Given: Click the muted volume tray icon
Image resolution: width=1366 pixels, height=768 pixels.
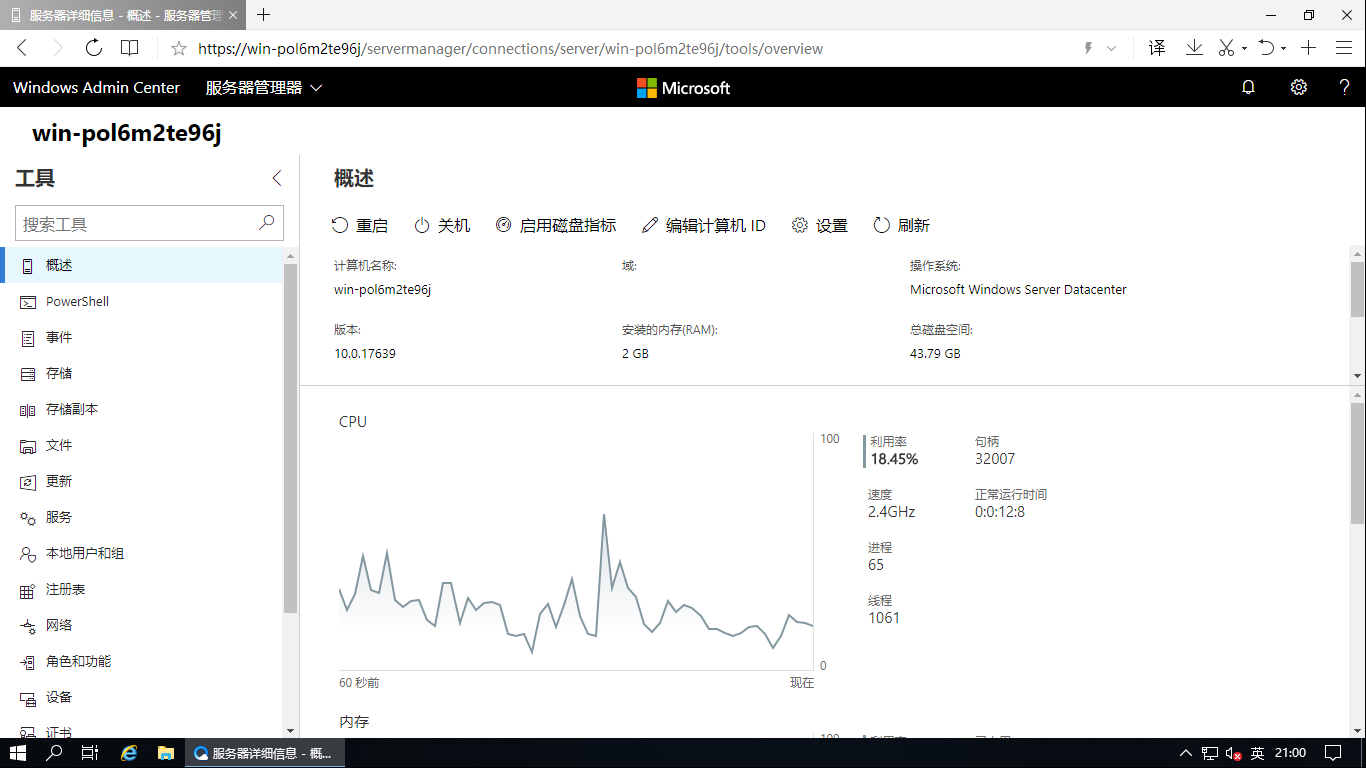Looking at the screenshot, I should 1233,753.
